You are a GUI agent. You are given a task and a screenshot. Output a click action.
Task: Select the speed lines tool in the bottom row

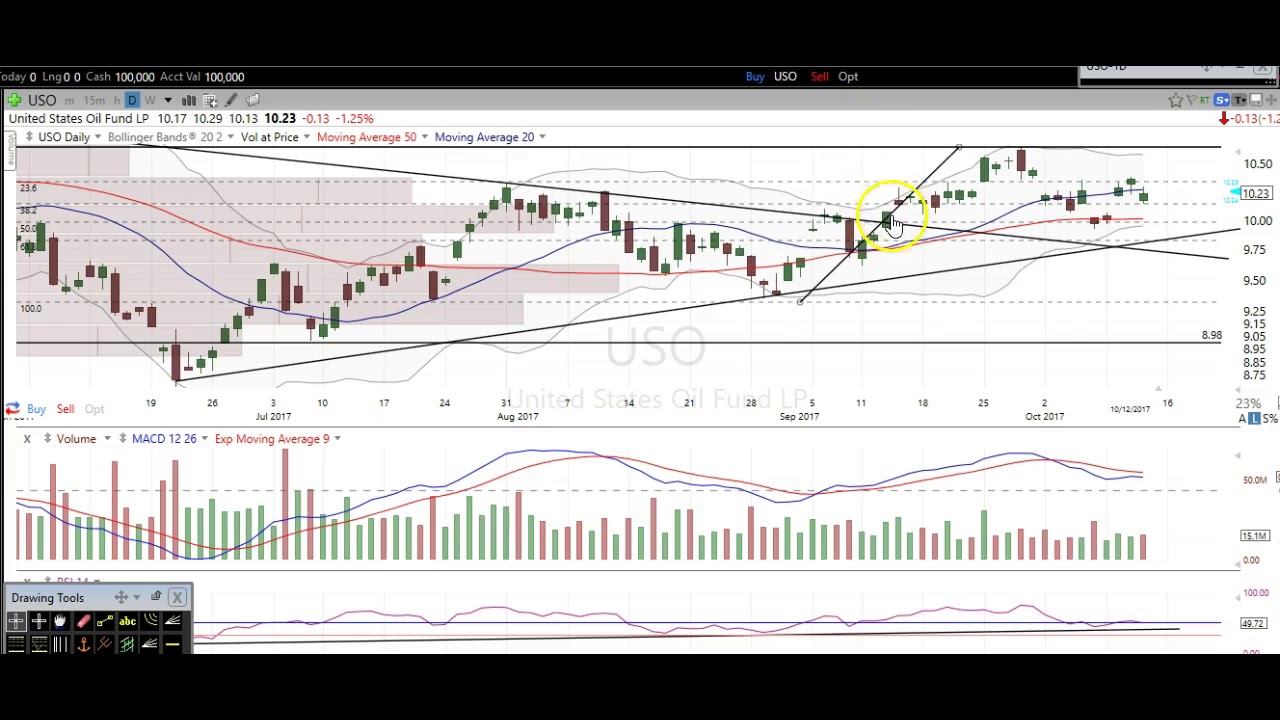[x=150, y=644]
